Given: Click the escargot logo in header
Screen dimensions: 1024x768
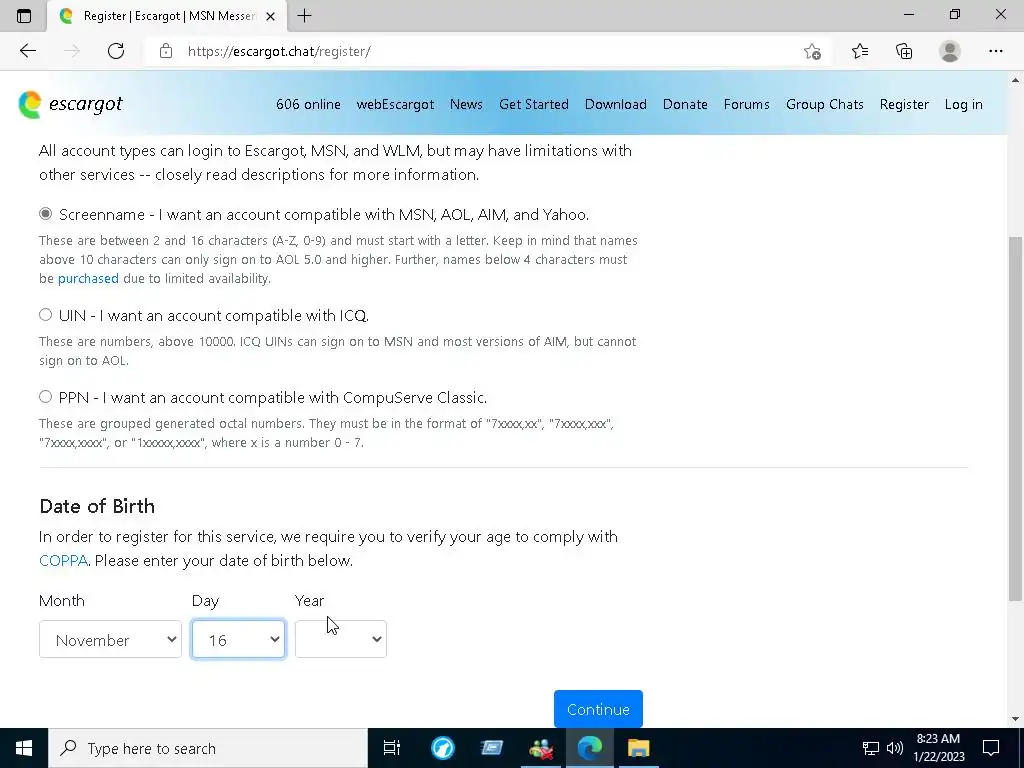Looking at the screenshot, I should [71, 104].
